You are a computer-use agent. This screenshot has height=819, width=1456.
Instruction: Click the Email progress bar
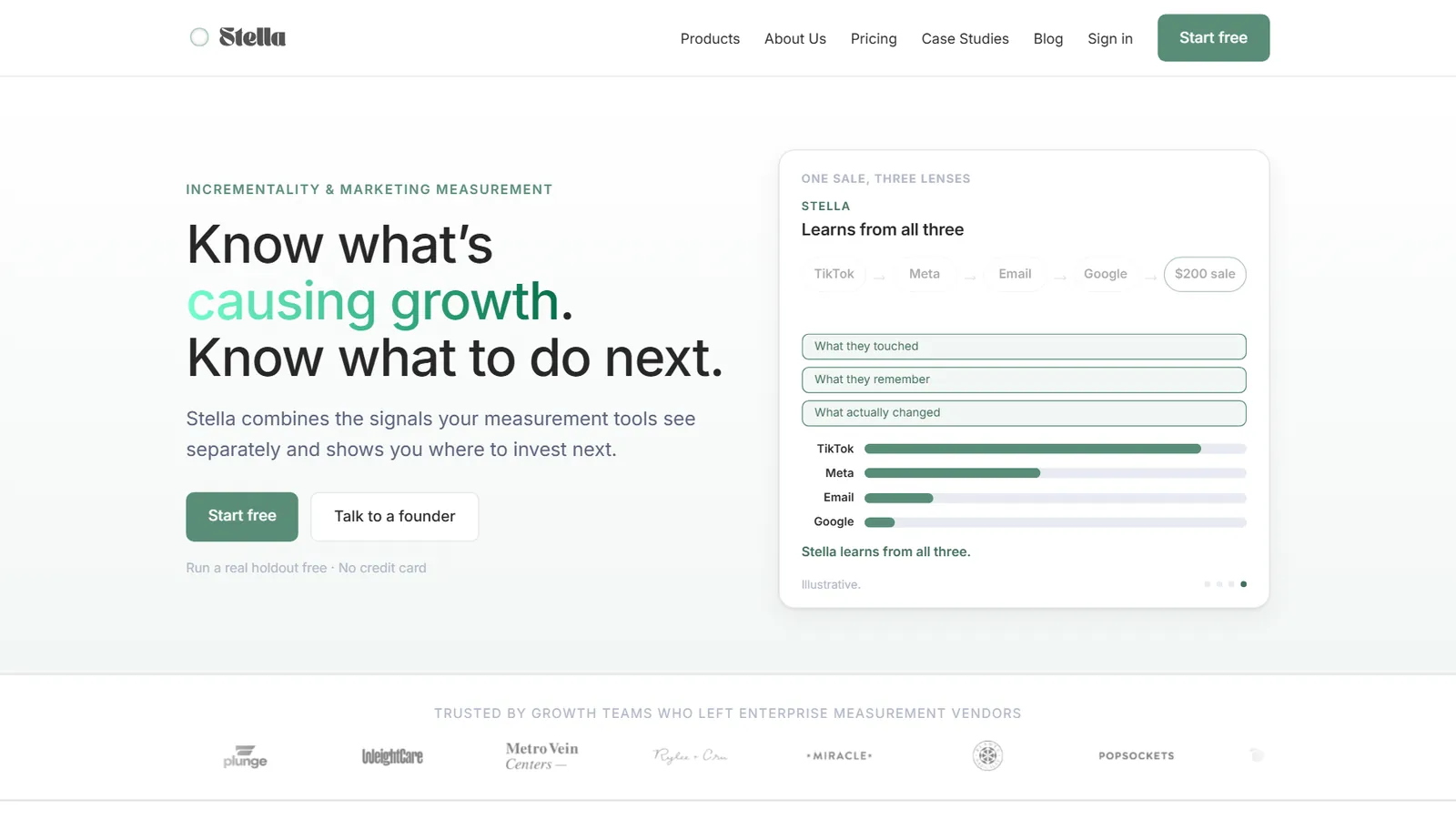1055,498
